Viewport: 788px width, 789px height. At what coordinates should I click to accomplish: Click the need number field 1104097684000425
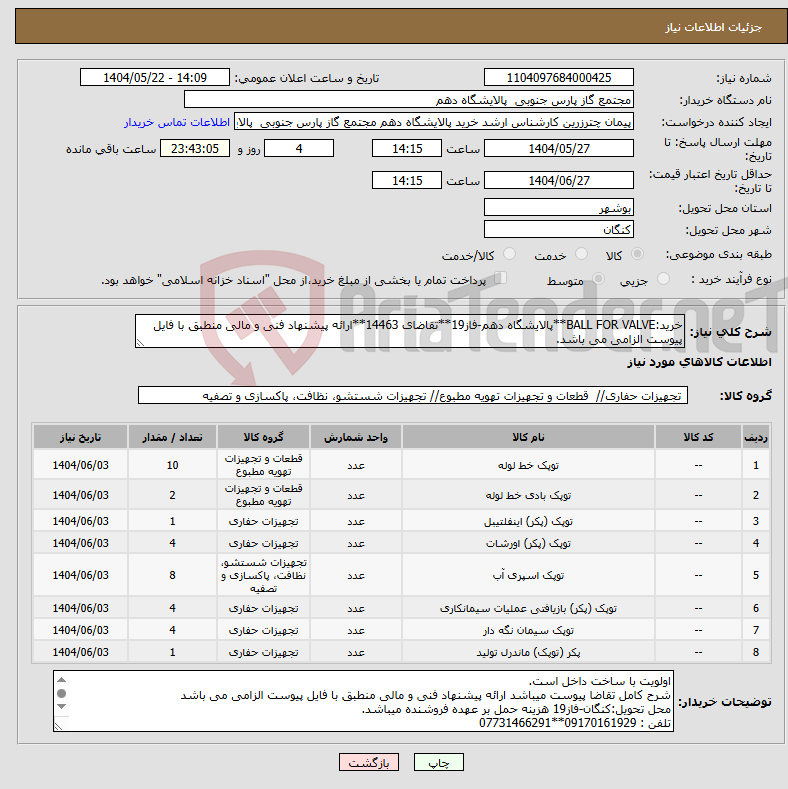tap(559, 77)
